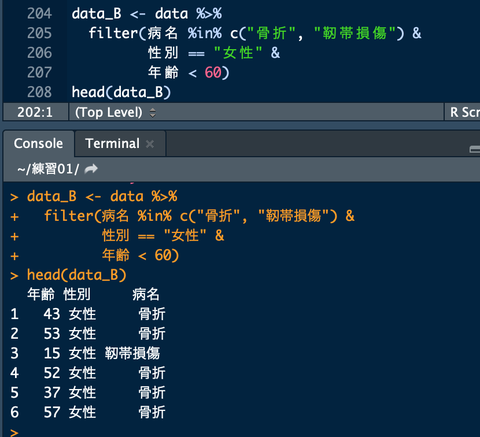Click the empty console prompt at bottom
Viewport: 480px width, 437px height.
14,432
